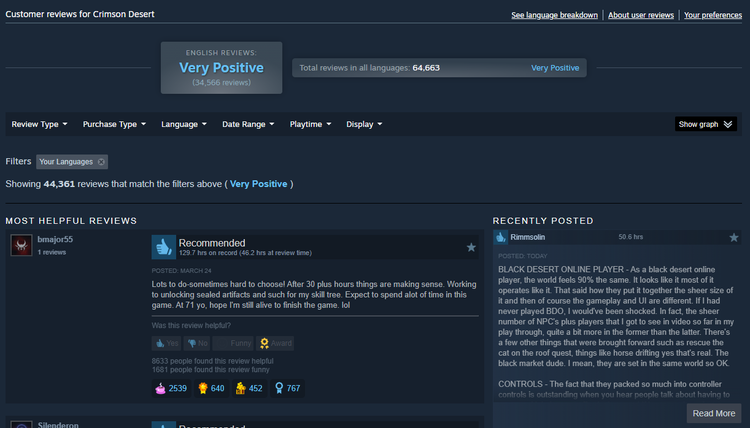Mark the review as Funny
This screenshot has width=750, height=428.
[x=233, y=343]
